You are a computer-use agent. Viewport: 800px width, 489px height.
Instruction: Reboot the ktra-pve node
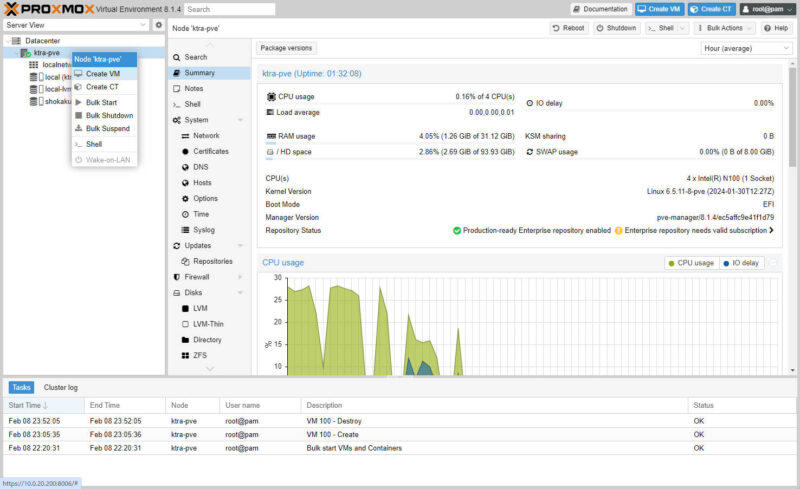[x=568, y=28]
